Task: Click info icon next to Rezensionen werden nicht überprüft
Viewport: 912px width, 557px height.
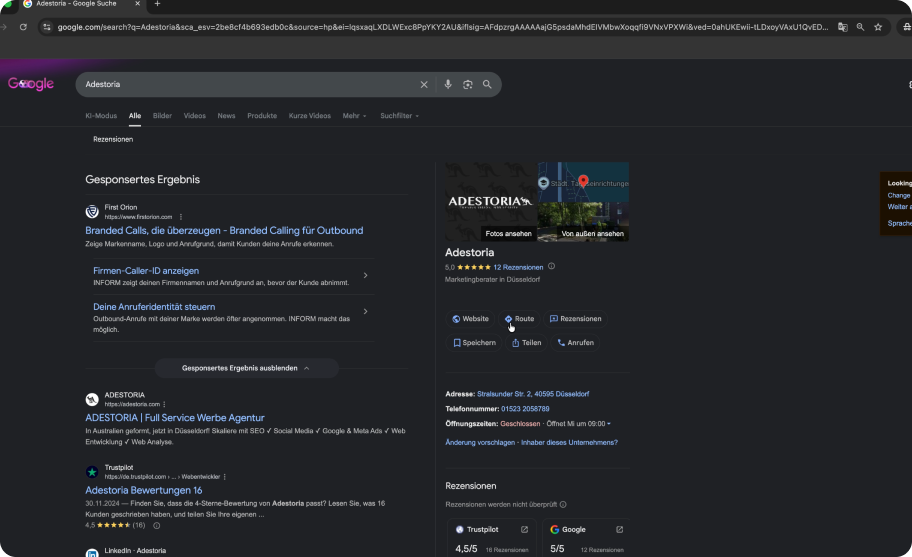Action: pyautogui.click(x=563, y=505)
